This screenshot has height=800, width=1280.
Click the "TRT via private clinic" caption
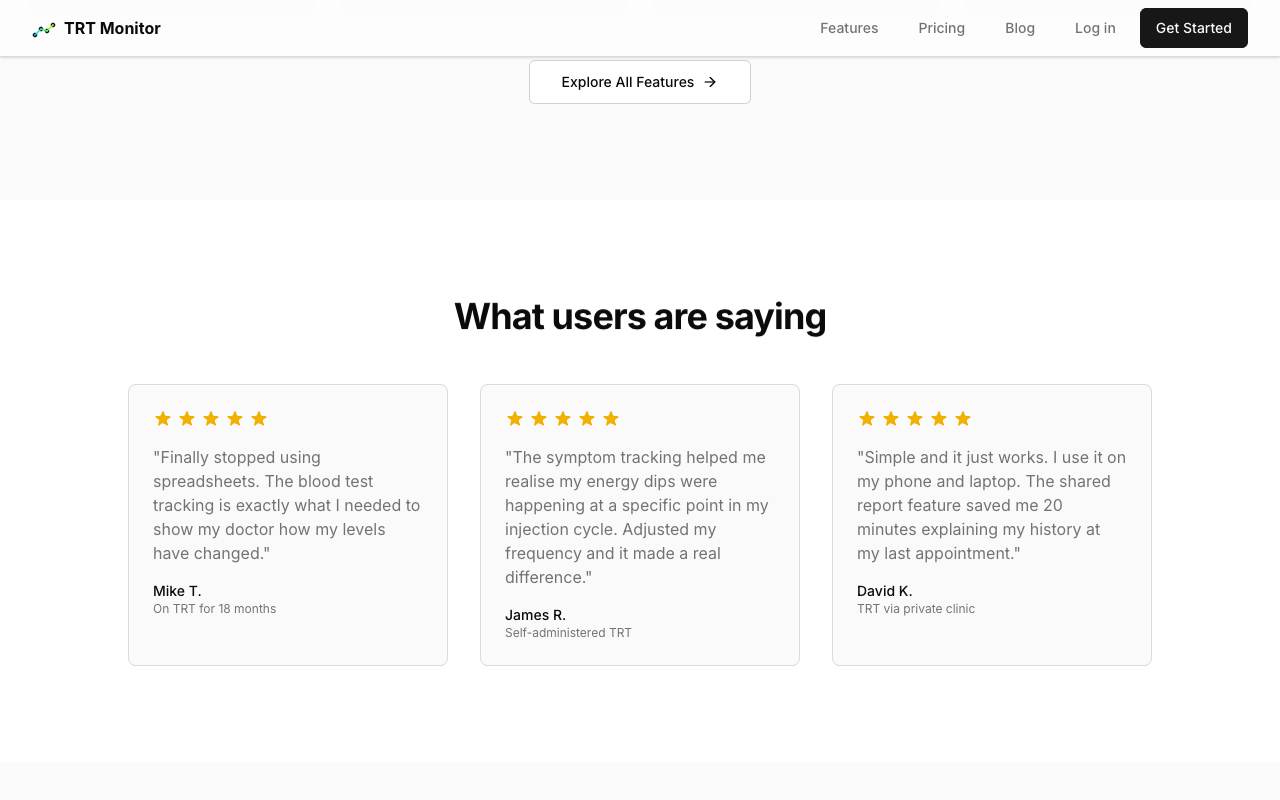916,609
